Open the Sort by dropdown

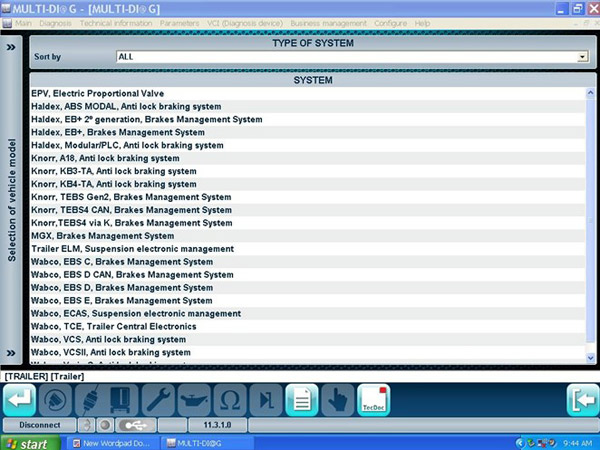[581, 57]
